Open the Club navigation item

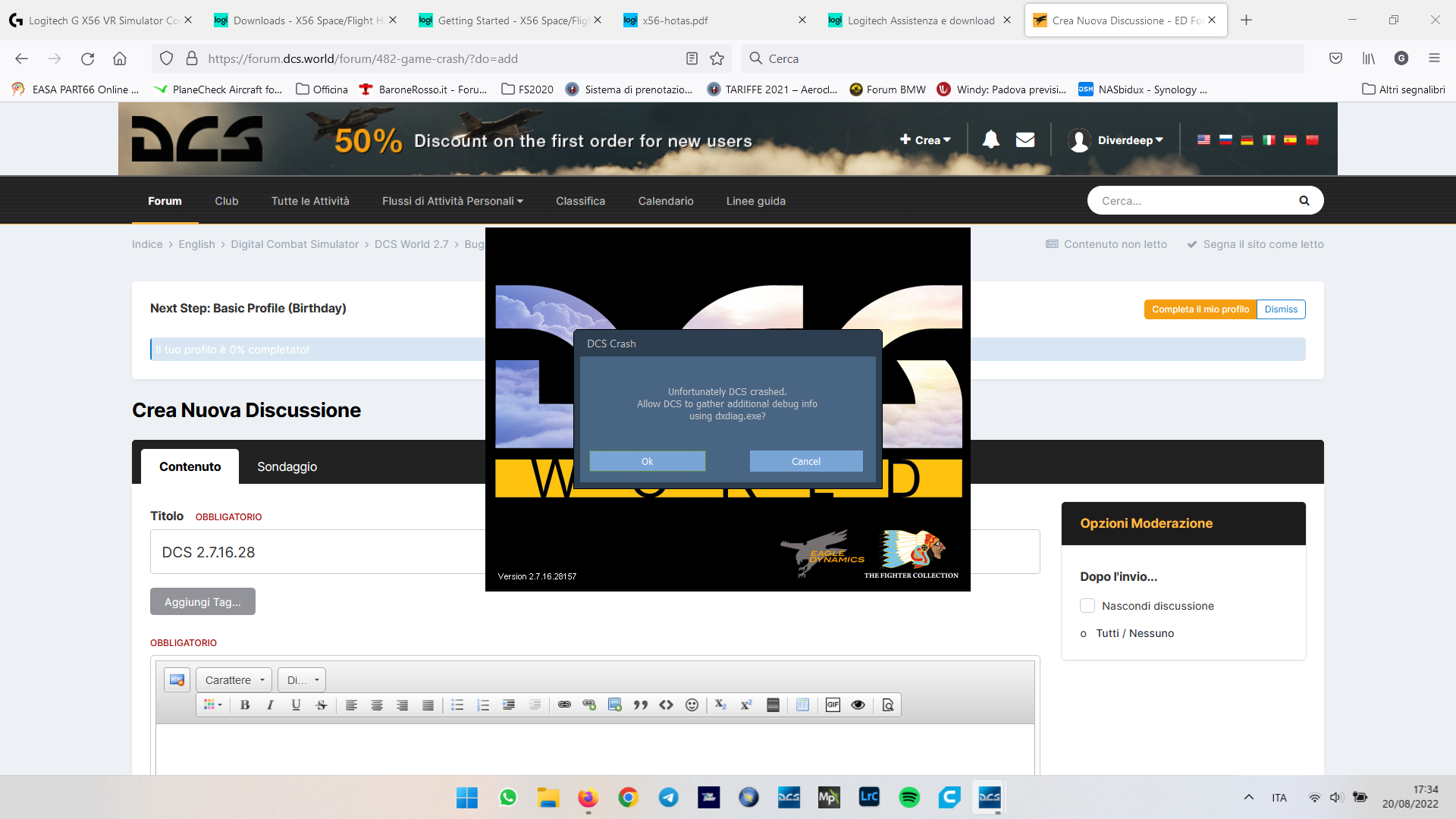click(227, 201)
